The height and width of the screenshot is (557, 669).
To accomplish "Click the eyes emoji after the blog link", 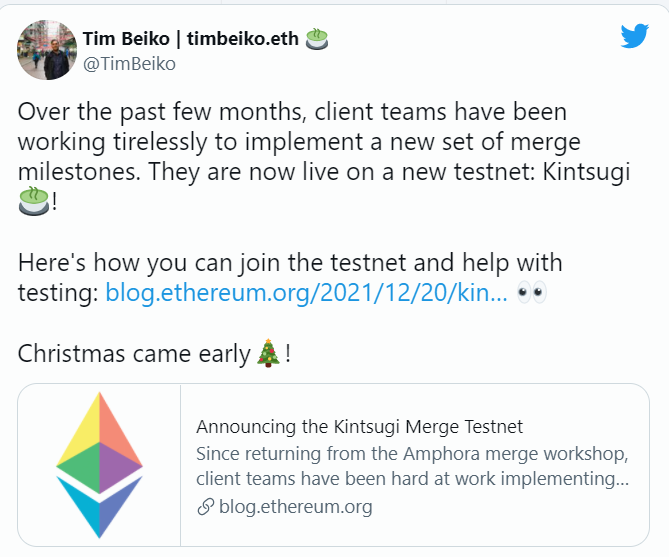I will click(x=532, y=293).
